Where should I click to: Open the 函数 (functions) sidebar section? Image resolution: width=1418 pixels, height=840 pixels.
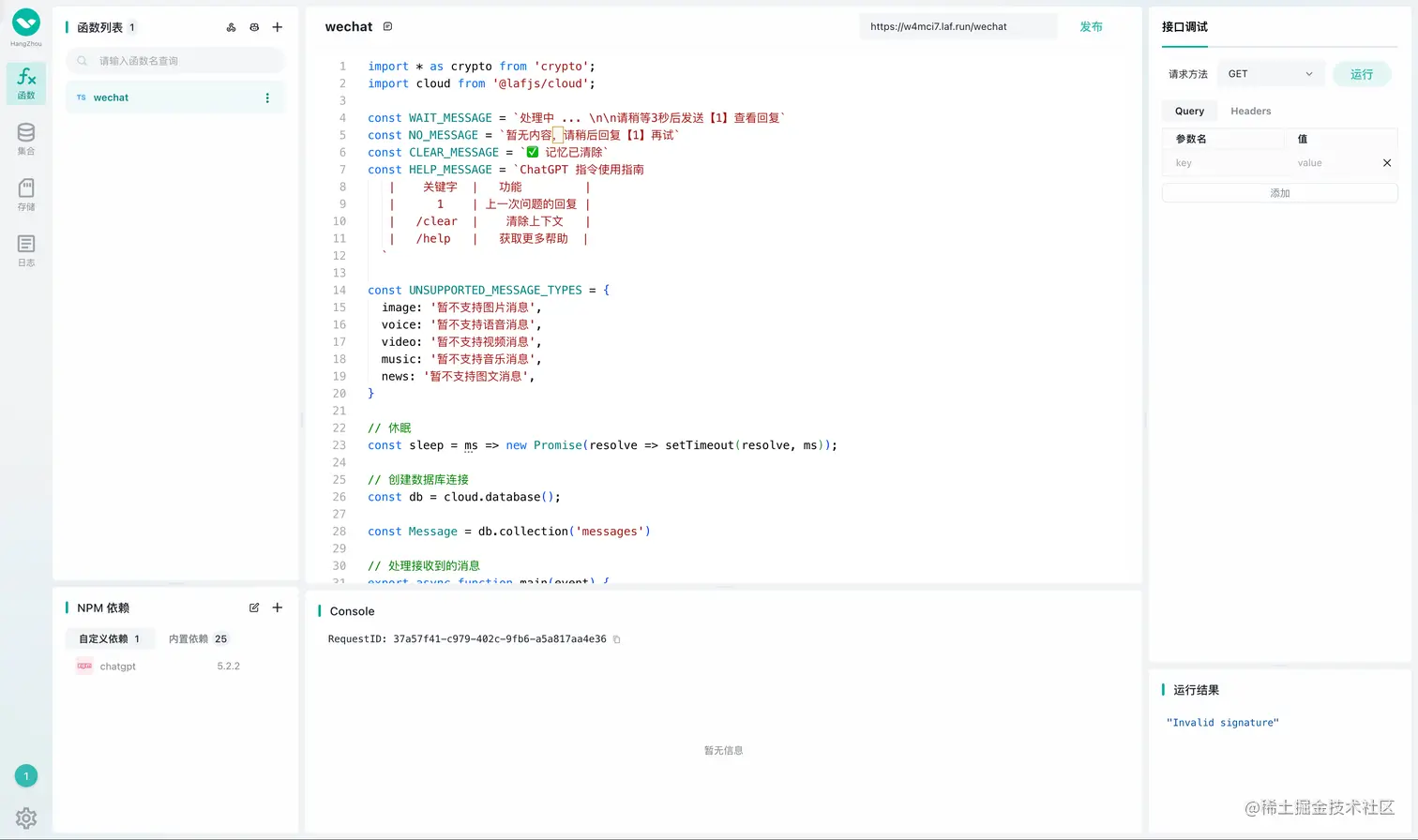26,83
